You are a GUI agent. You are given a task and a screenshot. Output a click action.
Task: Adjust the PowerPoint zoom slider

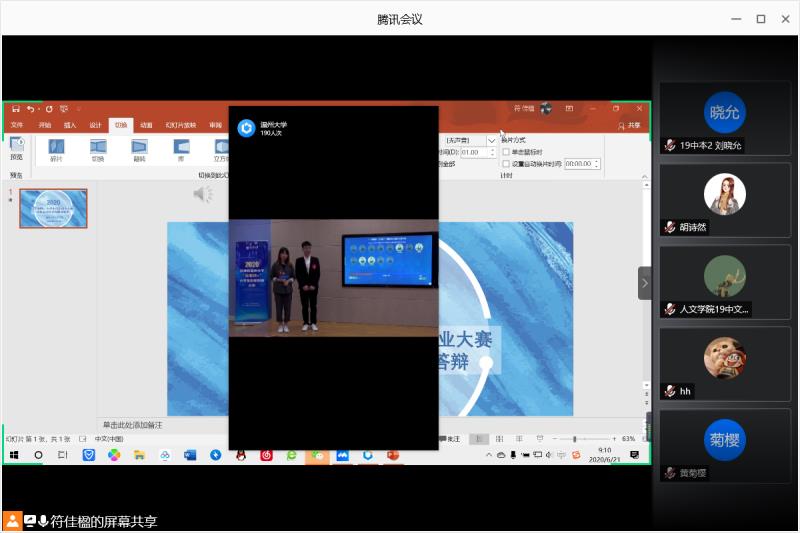(574, 439)
